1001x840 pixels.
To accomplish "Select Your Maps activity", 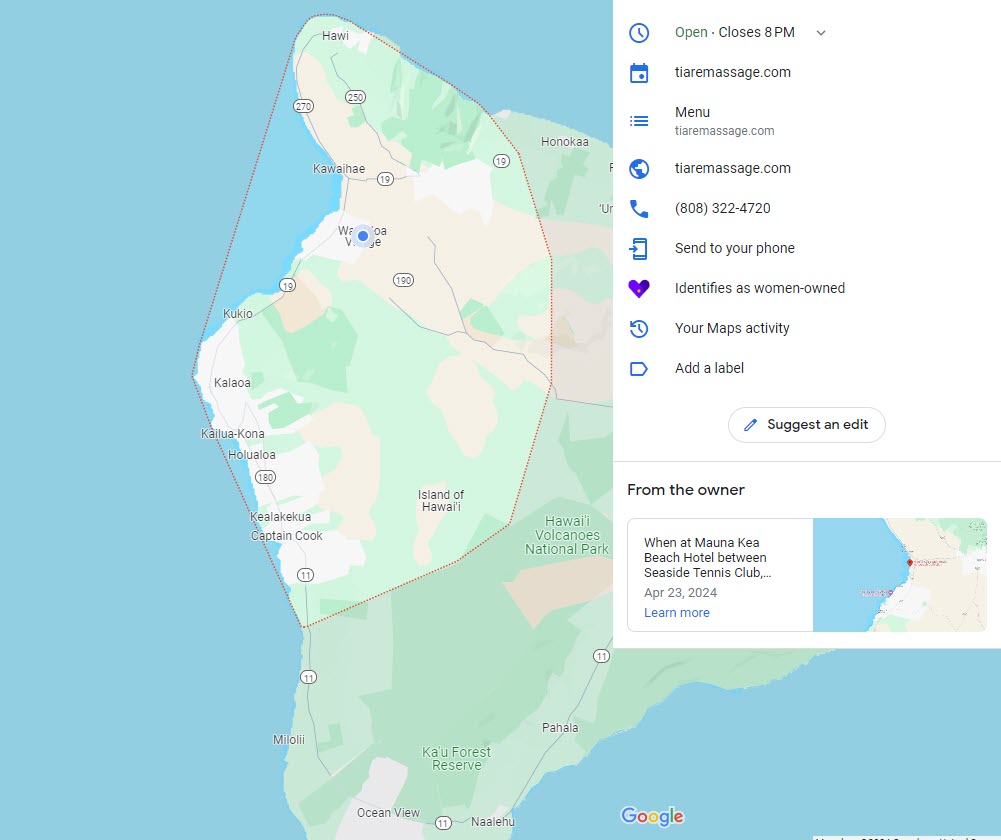I will (x=732, y=329).
